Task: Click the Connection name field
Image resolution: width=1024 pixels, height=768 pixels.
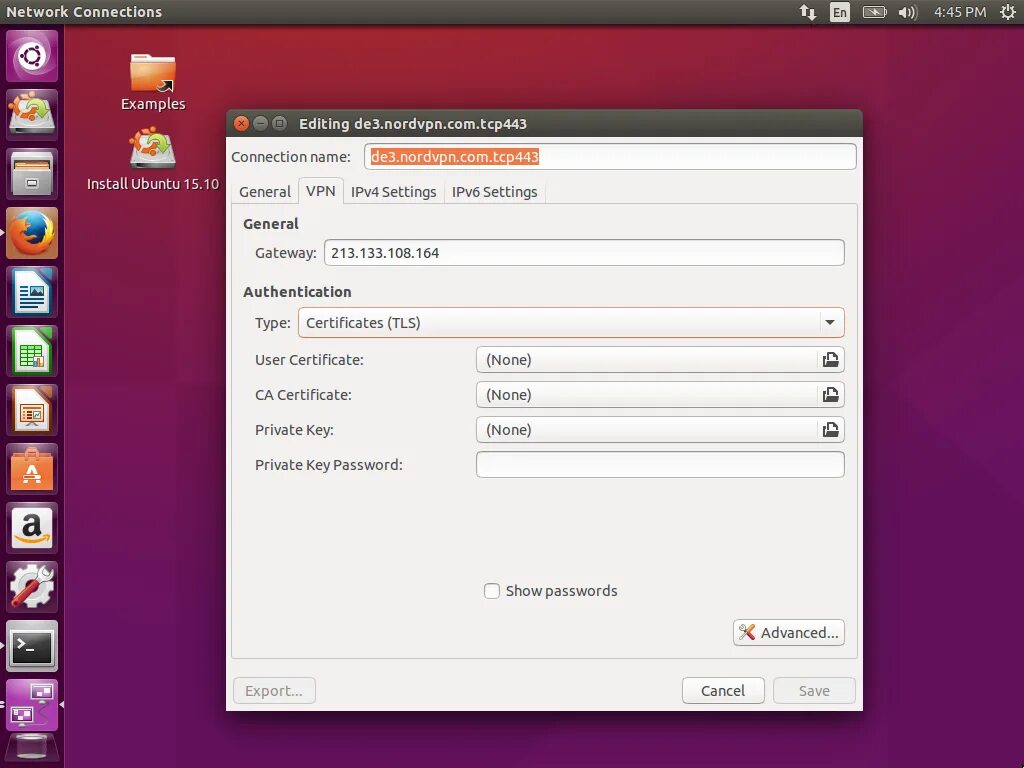Action: pyautogui.click(x=610, y=157)
